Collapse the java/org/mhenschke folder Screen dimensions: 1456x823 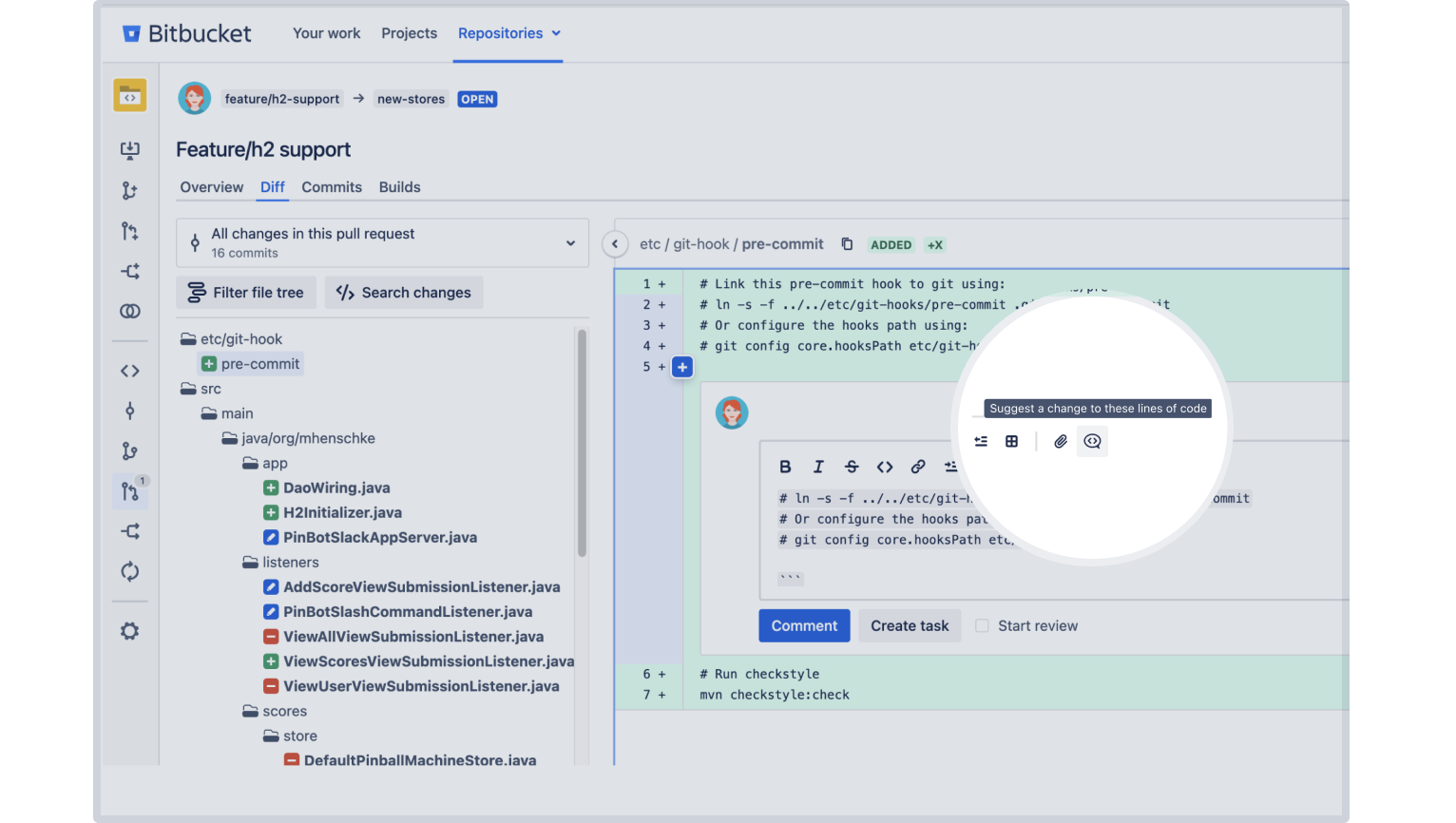point(298,438)
